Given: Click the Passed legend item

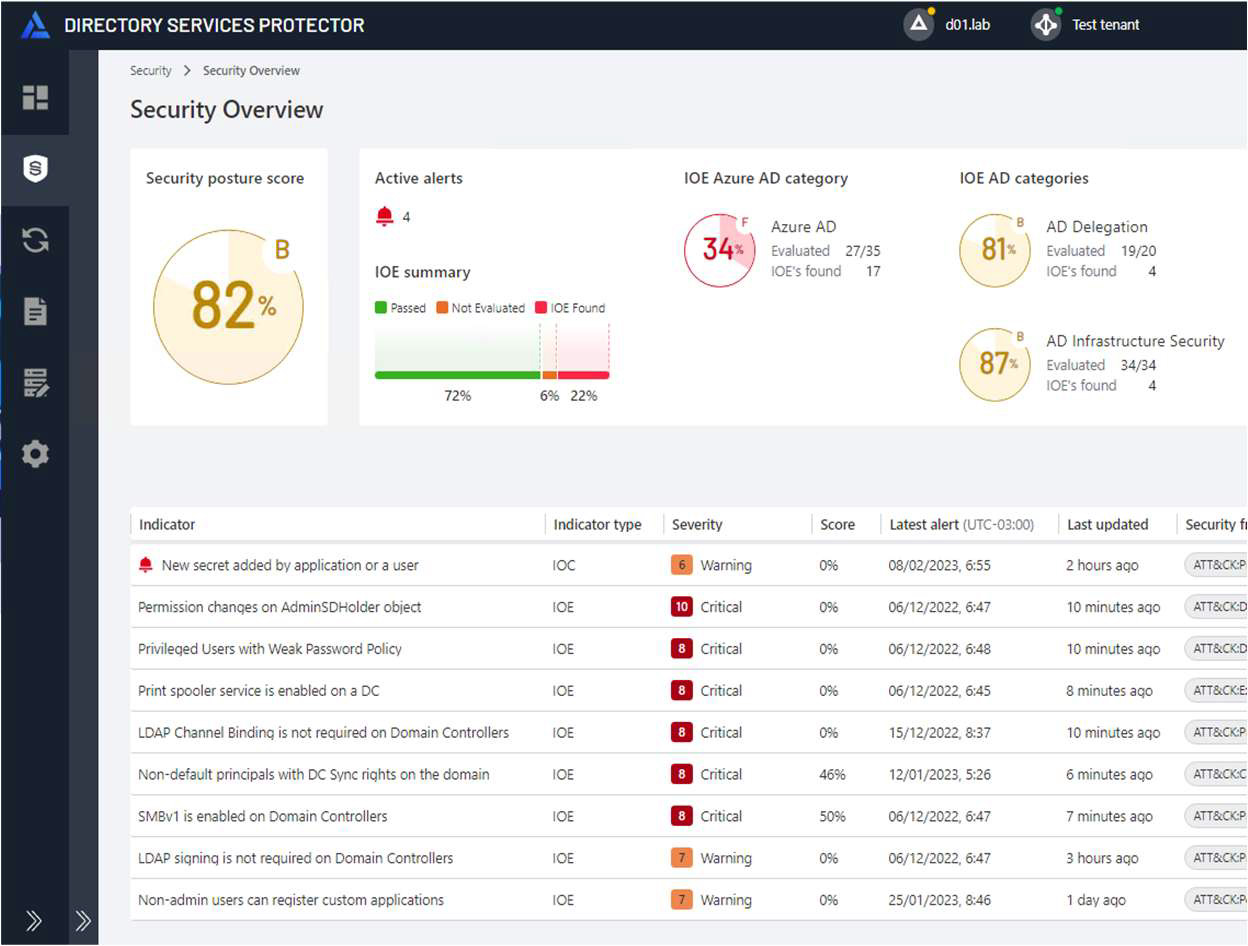Looking at the screenshot, I should click(x=400, y=308).
